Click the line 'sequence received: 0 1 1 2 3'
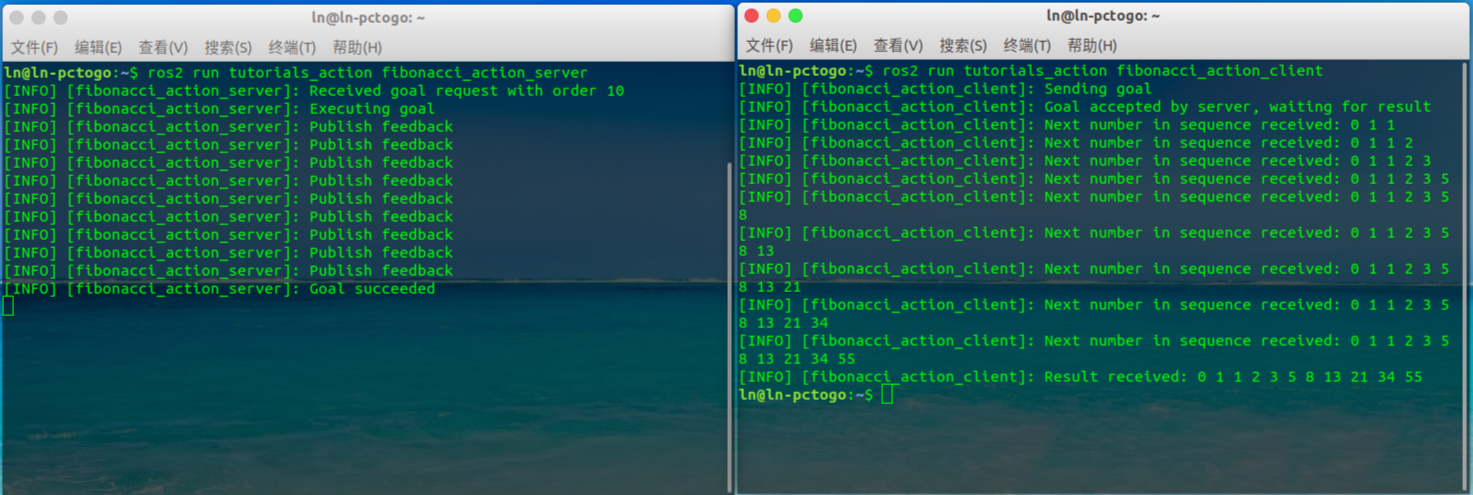The height and width of the screenshot is (495, 1473). 1085,161
